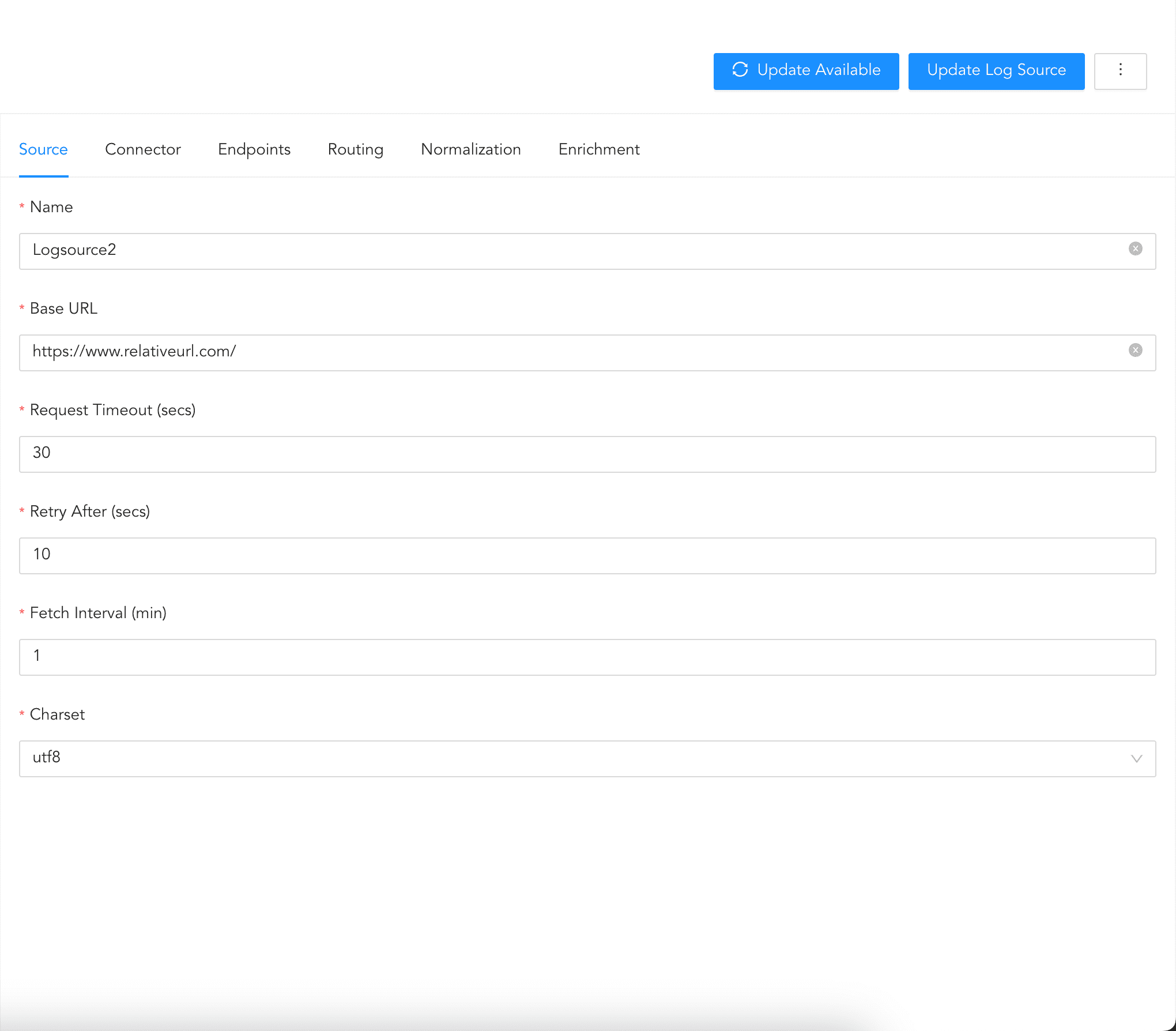Select the Normalization tab
The image size is (1176, 1031).
tap(470, 149)
